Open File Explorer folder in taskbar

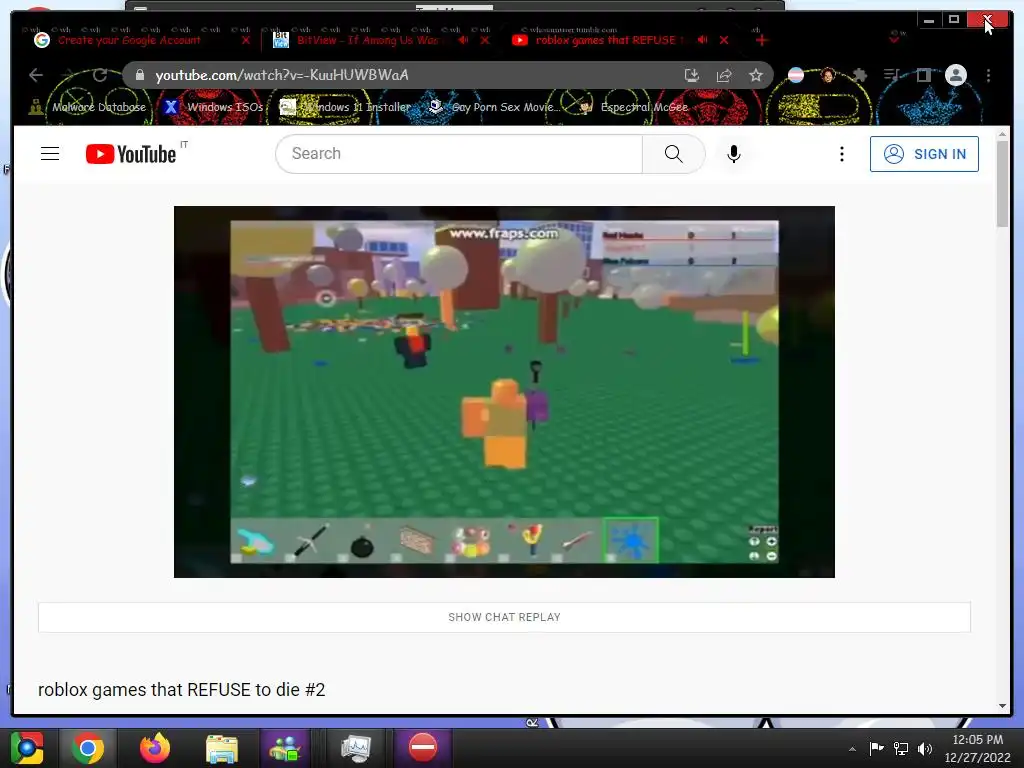222,748
